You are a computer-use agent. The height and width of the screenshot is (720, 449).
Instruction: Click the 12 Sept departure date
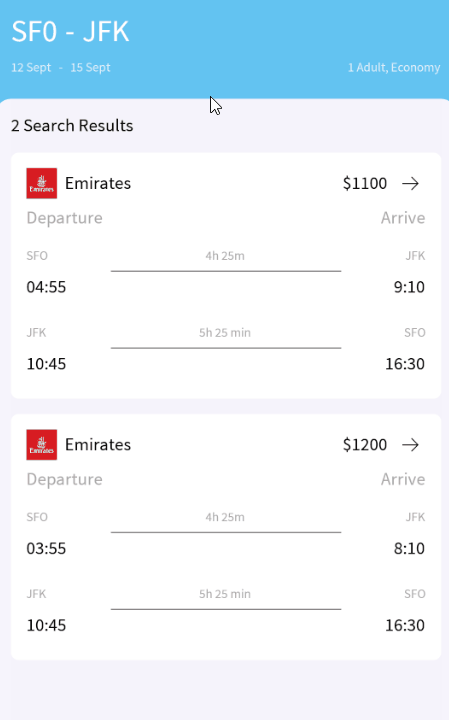[31, 68]
